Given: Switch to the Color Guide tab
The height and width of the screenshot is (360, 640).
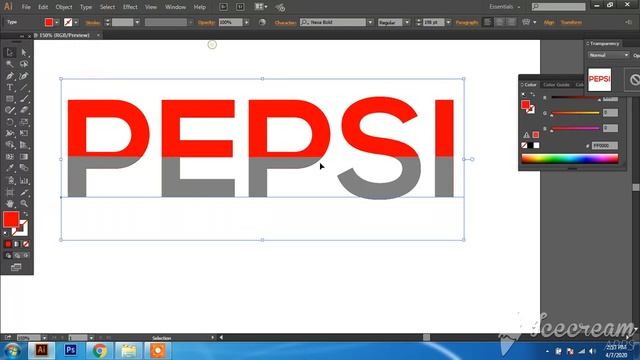Looking at the screenshot, I should pyautogui.click(x=556, y=84).
